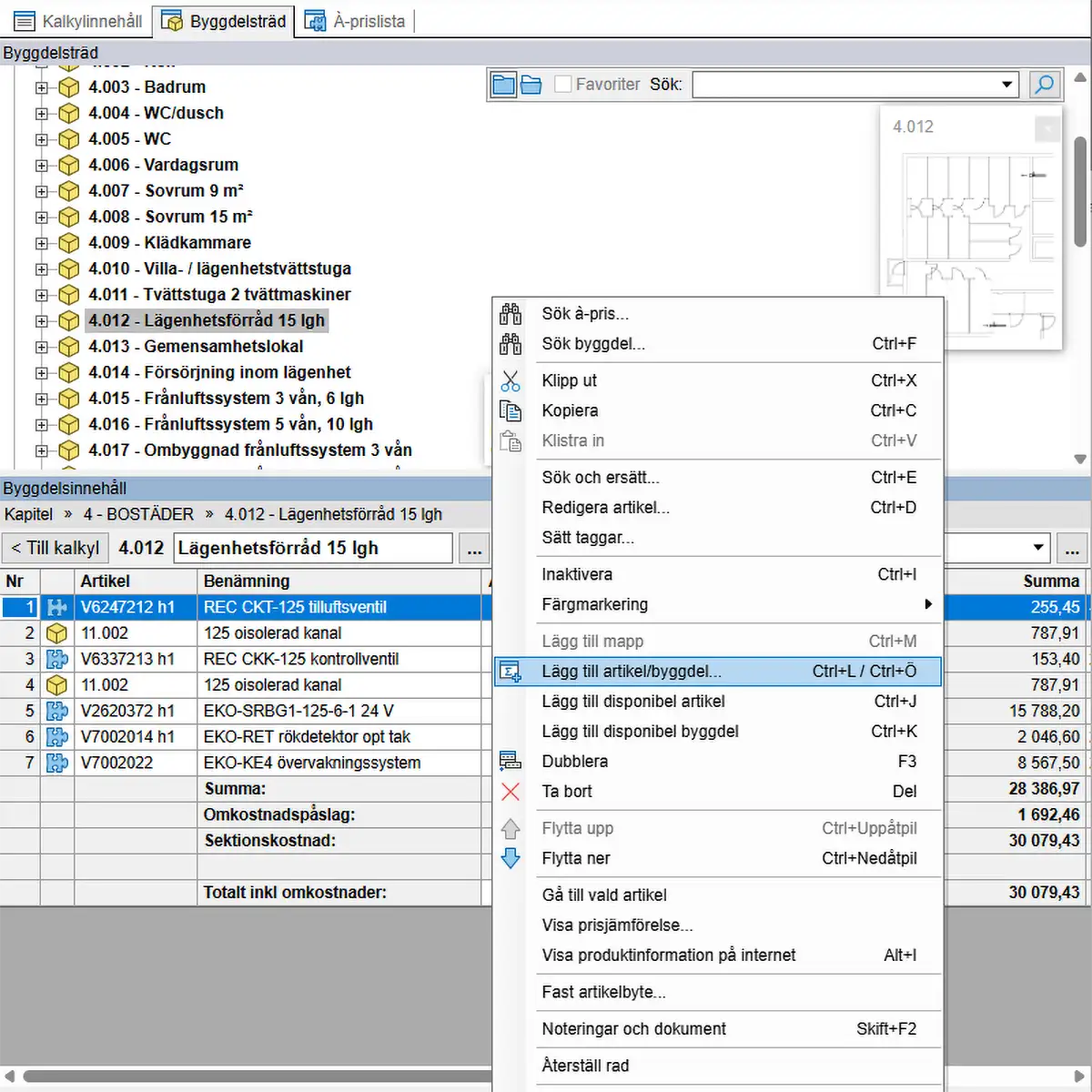Expand the 4.013 - Gemensamhetslokal node
The image size is (1092, 1092).
click(x=42, y=347)
